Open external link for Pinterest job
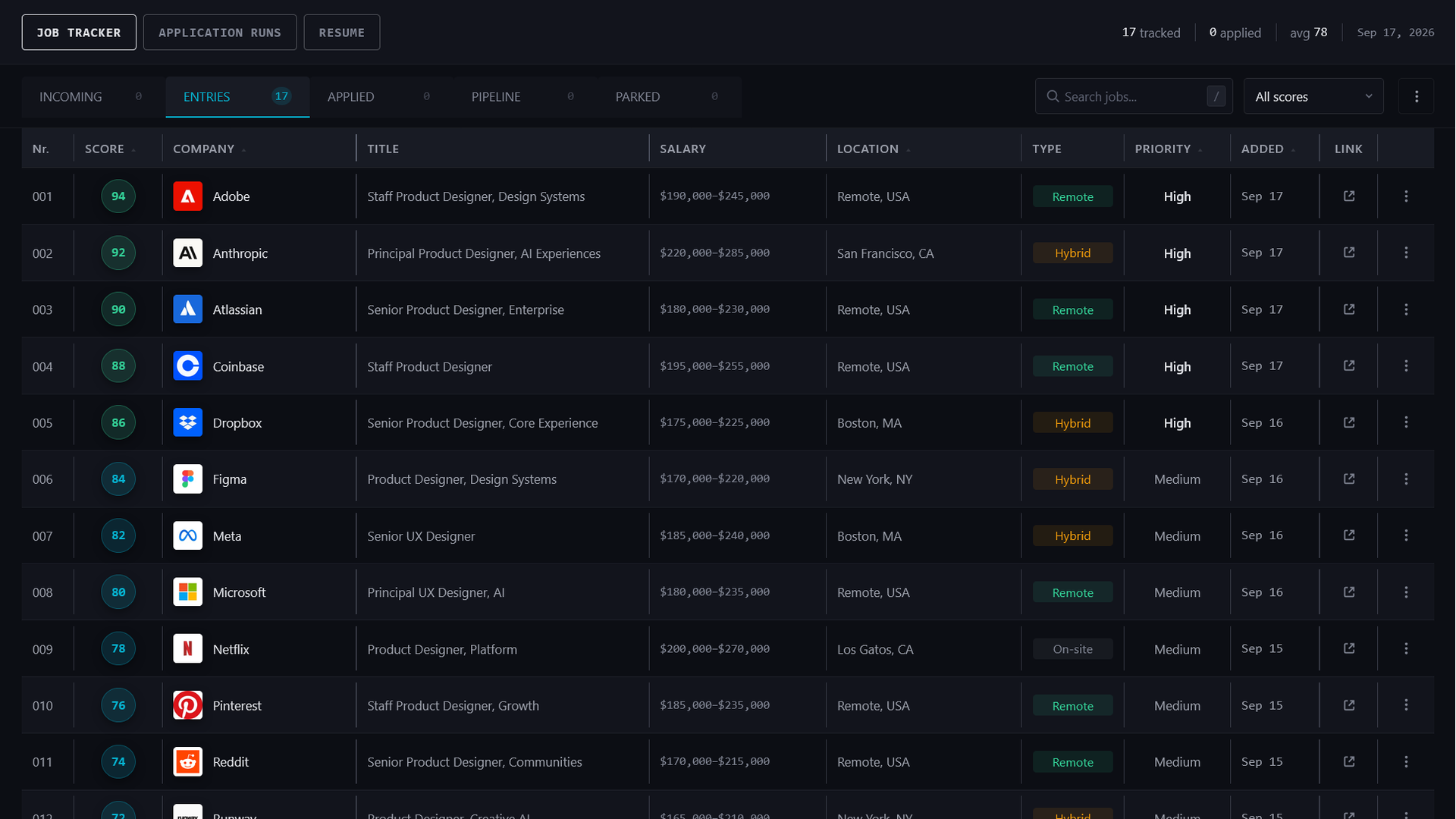This screenshot has width=1456, height=819. coord(1349,705)
